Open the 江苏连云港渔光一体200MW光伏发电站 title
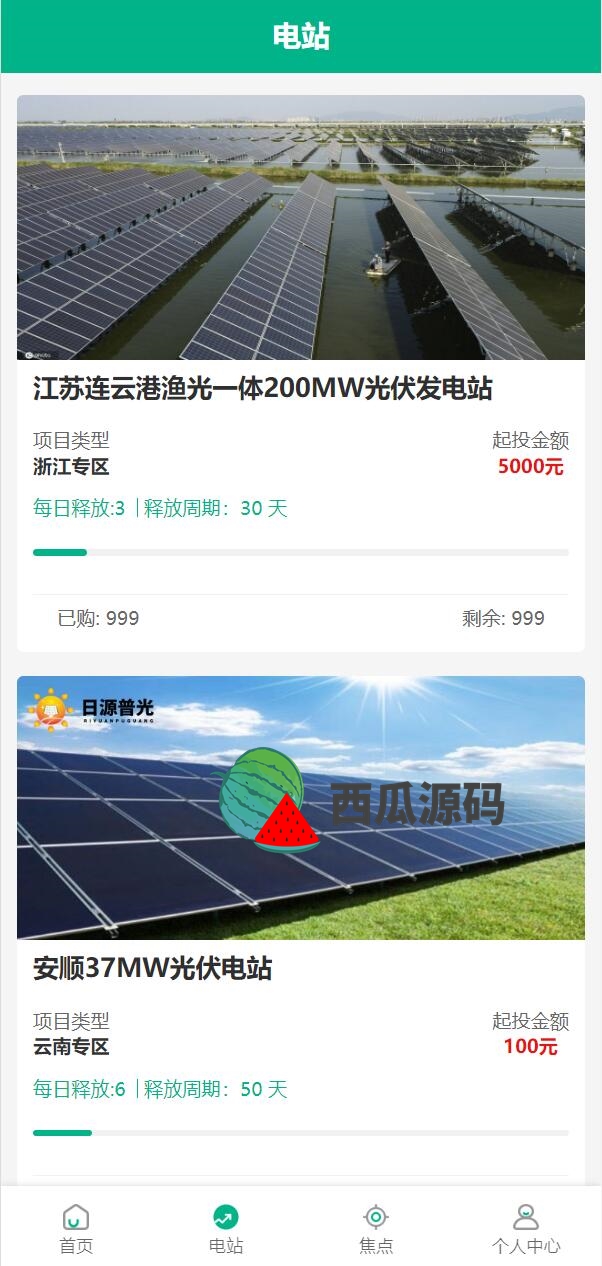This screenshot has width=602, height=1266. tap(263, 389)
